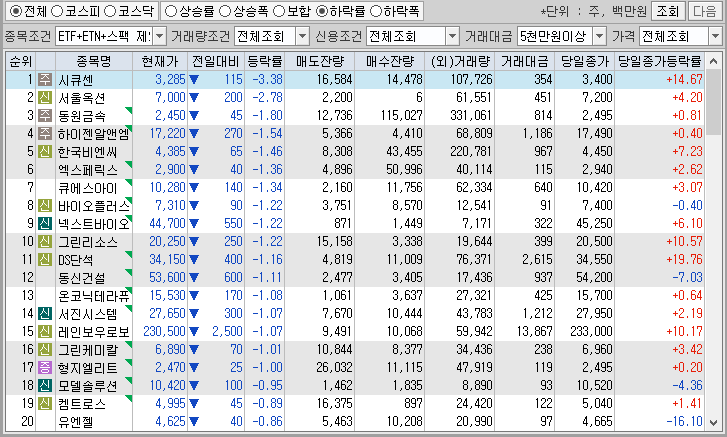
Task: Click the 당일종가등락률 column header
Action: click(659, 61)
